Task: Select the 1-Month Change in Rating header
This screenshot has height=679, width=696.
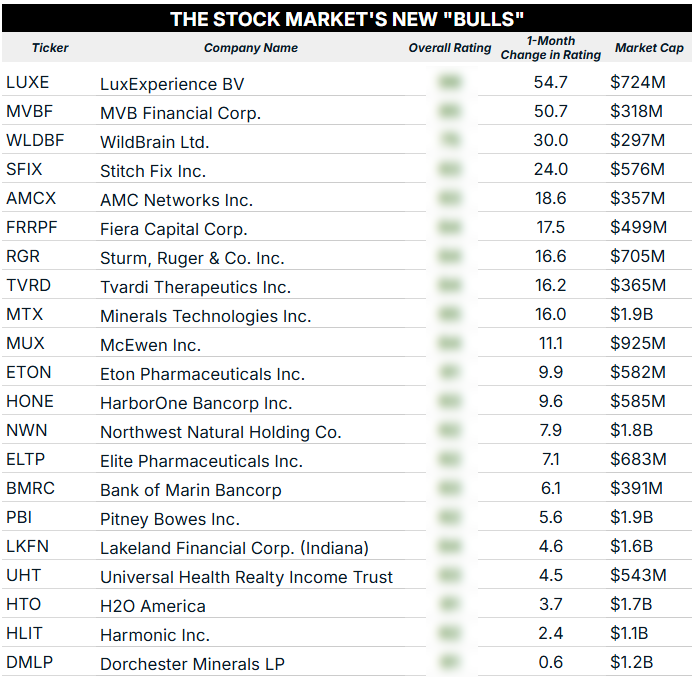Action: [x=551, y=48]
